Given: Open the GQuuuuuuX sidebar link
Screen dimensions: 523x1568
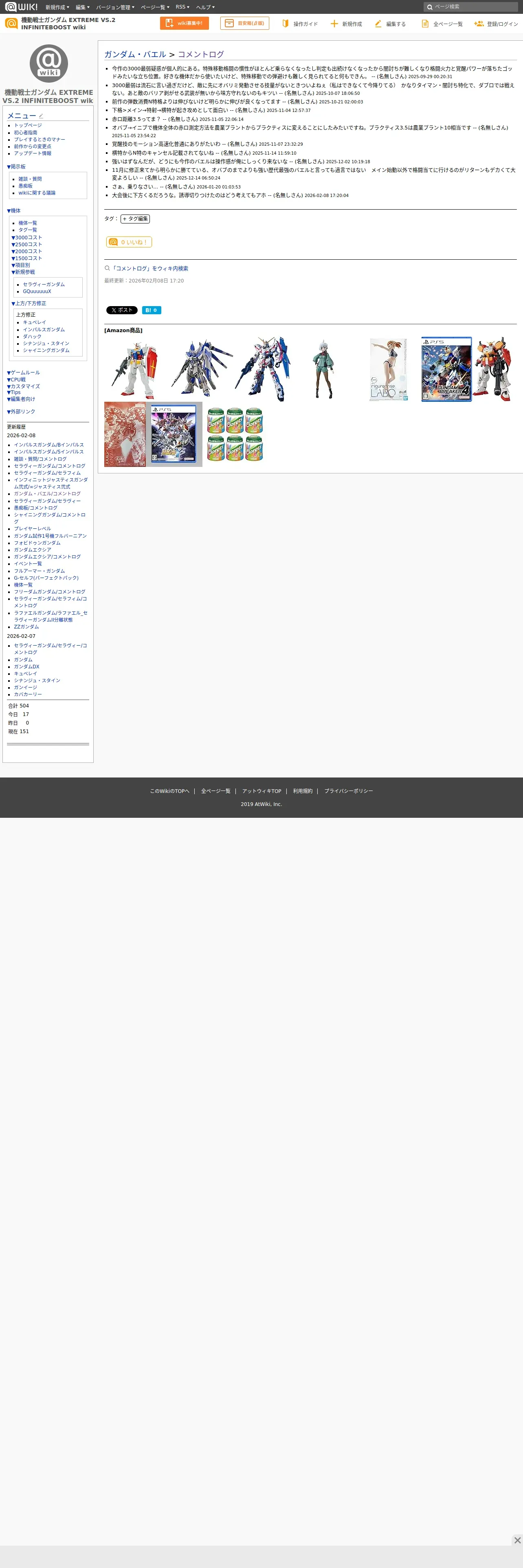Looking at the screenshot, I should coord(37,291).
